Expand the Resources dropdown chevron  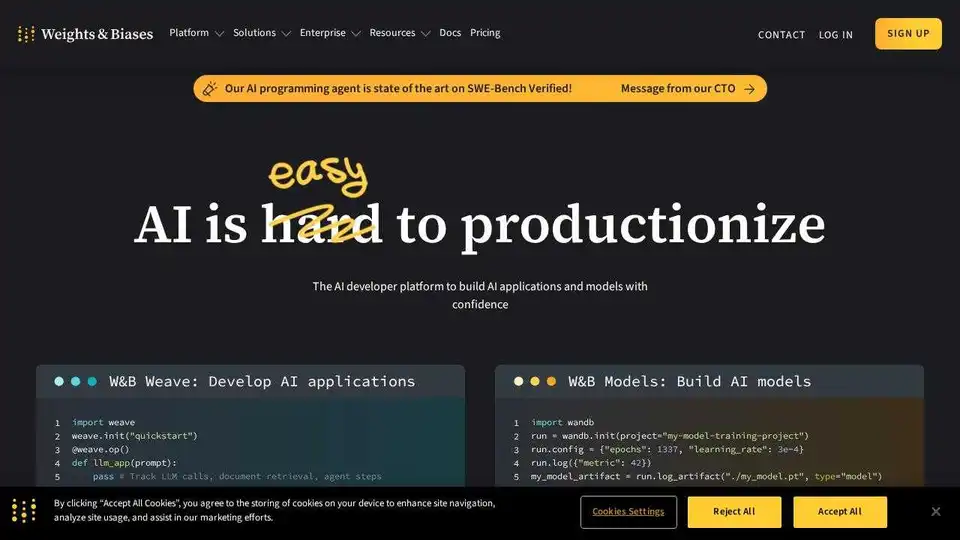click(x=426, y=34)
